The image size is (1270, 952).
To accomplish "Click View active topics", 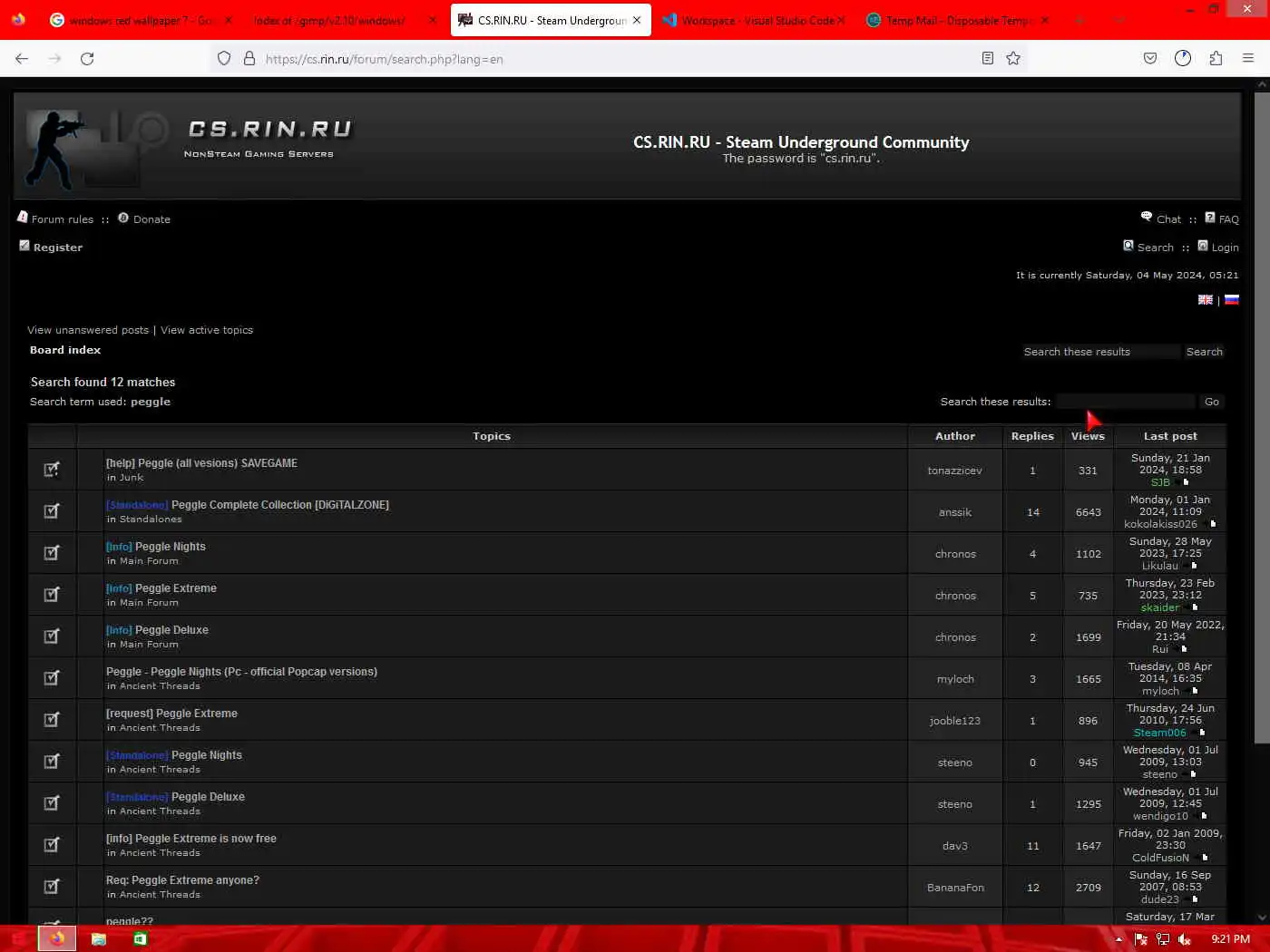I will tap(207, 330).
